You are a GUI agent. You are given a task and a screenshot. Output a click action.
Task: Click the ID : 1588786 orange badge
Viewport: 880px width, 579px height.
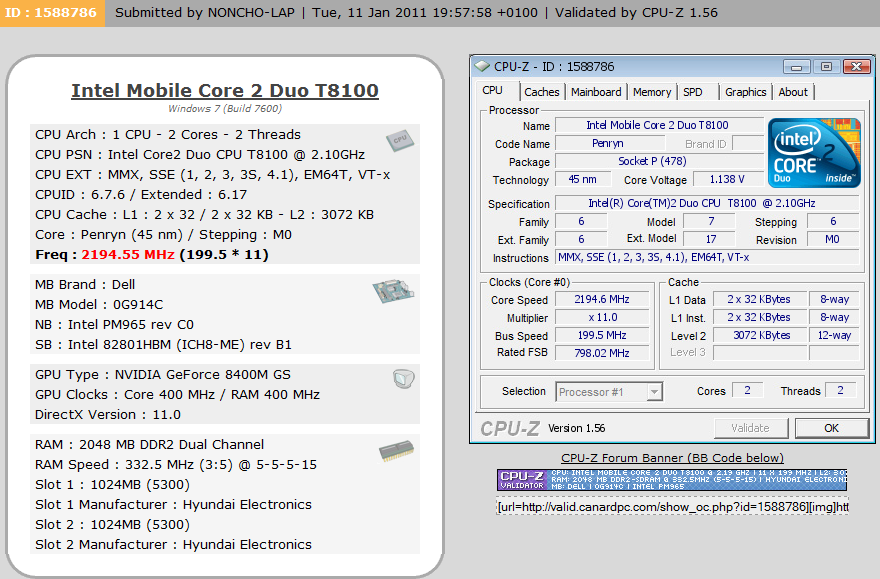click(x=52, y=13)
